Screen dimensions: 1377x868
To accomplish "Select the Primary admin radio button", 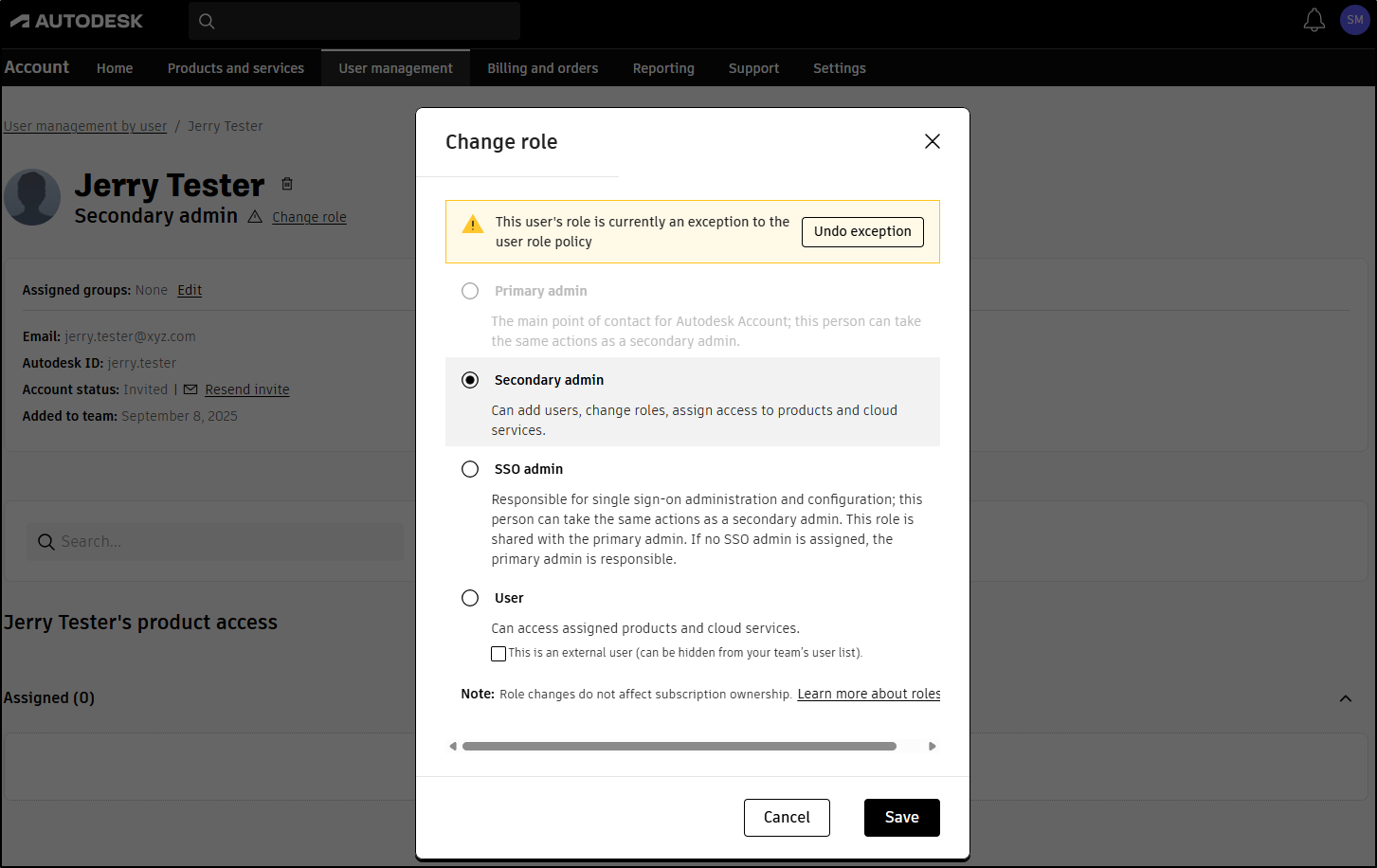I will pos(470,291).
